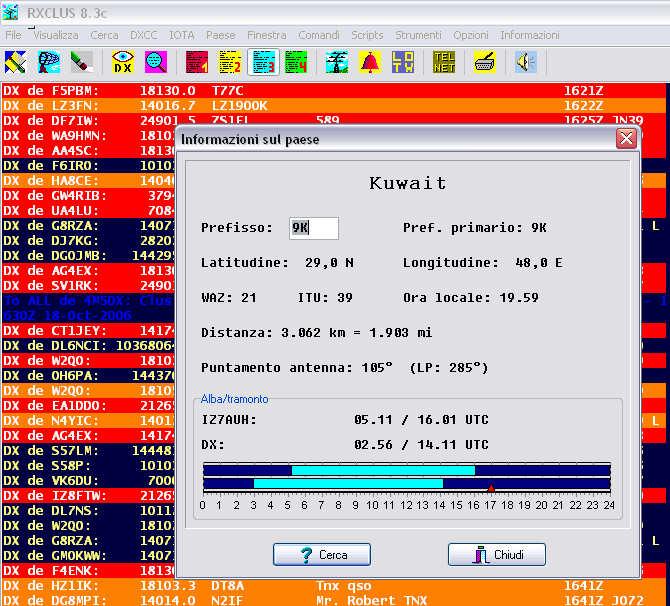Open the Scripts menu
Viewport: 670px width, 606px height.
(x=367, y=35)
